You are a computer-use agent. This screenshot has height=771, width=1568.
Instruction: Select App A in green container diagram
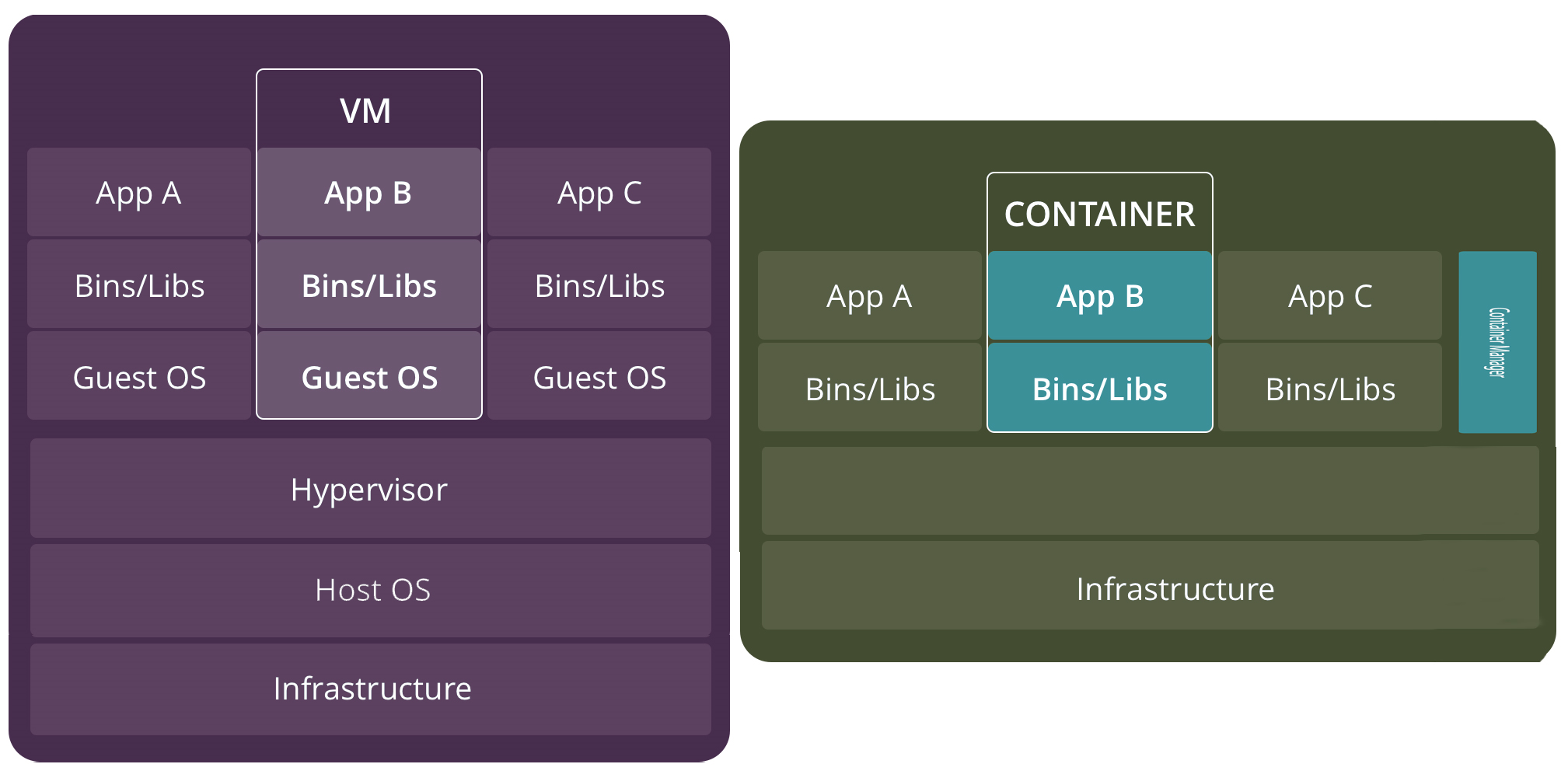click(x=869, y=296)
